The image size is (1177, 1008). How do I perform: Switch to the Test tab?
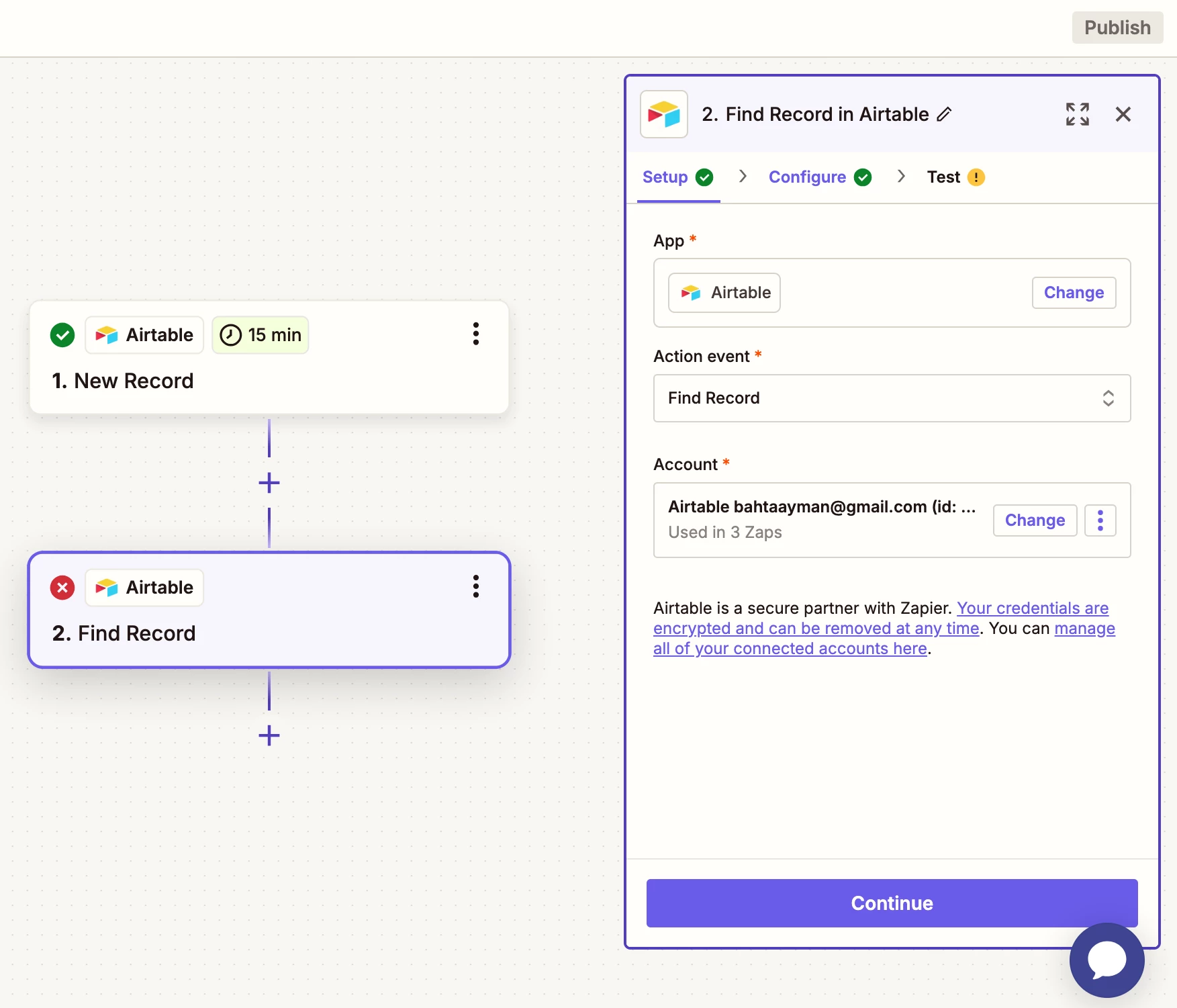tap(955, 177)
